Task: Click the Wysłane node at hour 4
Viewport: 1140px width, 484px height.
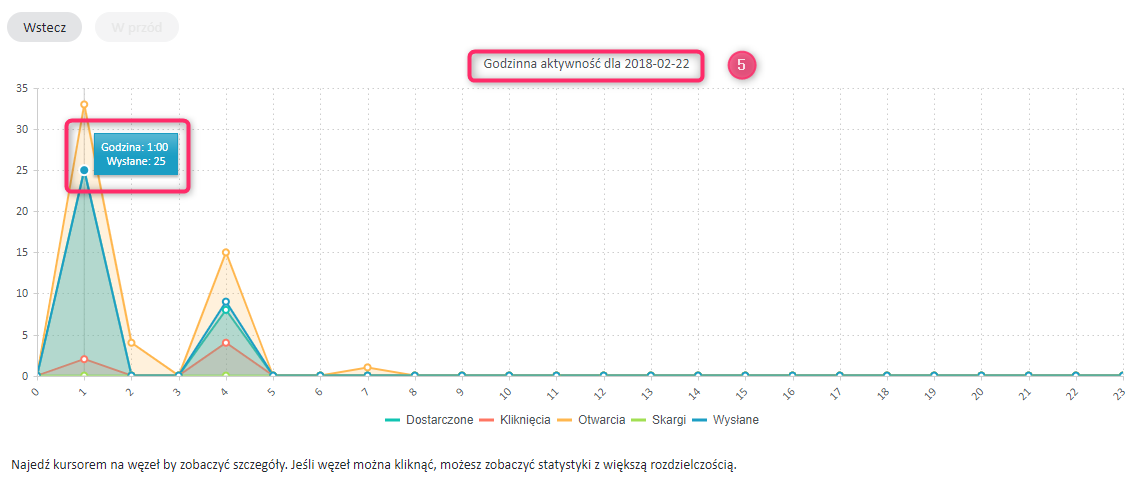Action: [x=226, y=301]
